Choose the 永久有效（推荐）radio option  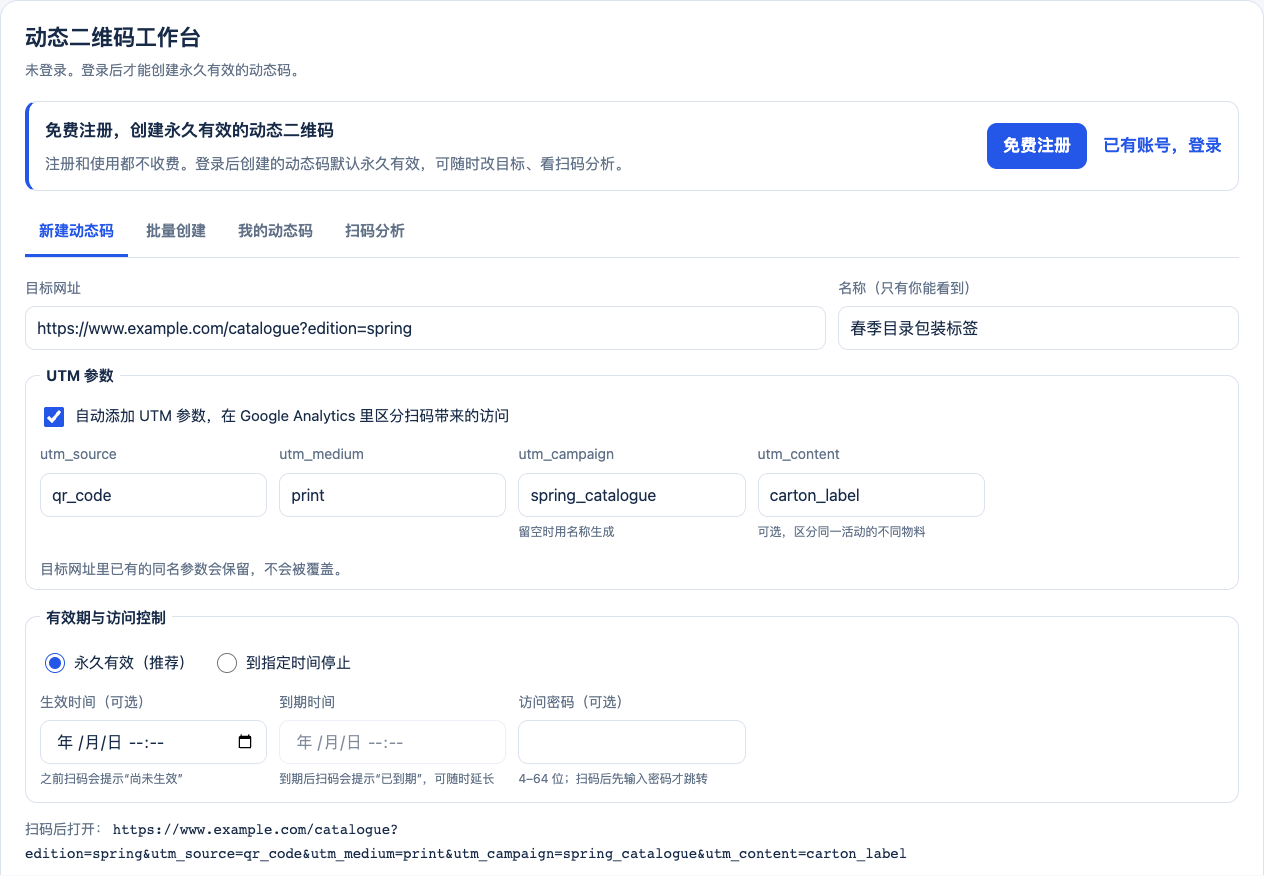(x=55, y=663)
